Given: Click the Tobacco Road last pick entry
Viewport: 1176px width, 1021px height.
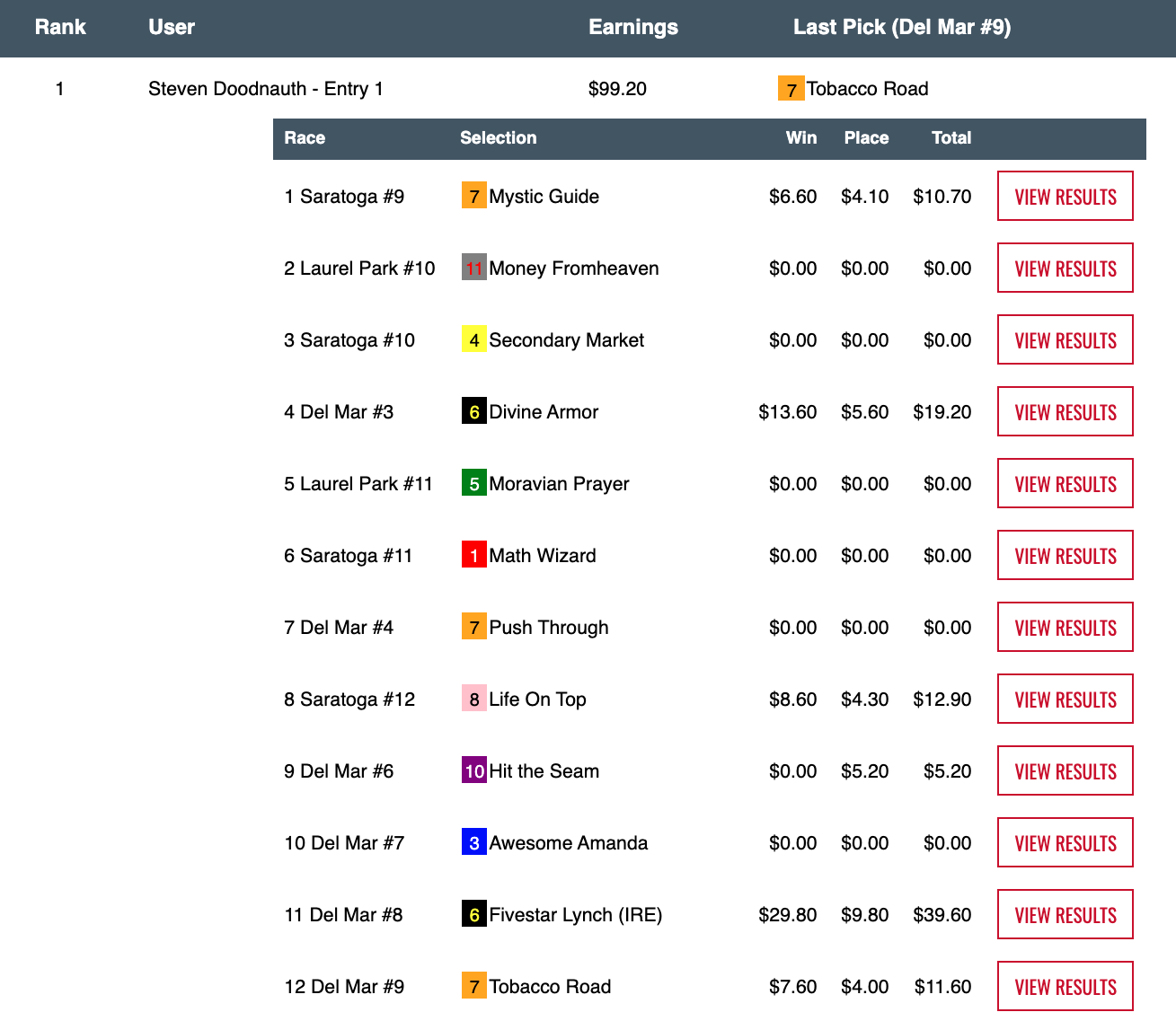Looking at the screenshot, I should click(x=866, y=89).
